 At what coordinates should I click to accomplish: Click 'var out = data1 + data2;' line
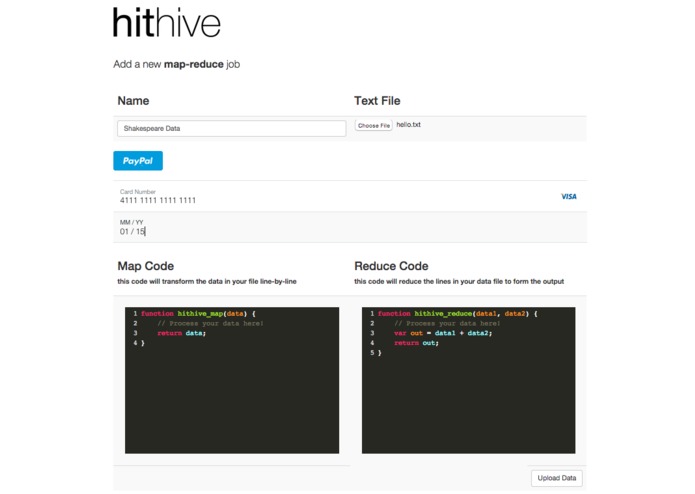[x=443, y=333]
